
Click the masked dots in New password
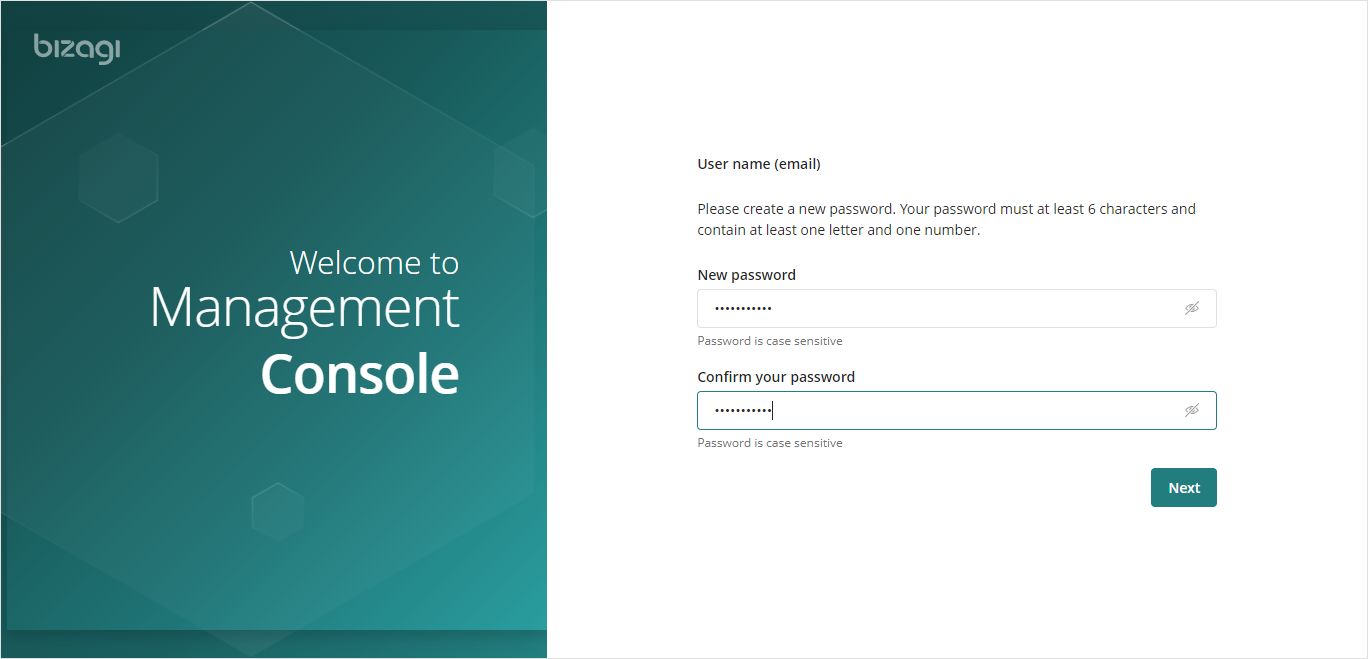coord(743,309)
